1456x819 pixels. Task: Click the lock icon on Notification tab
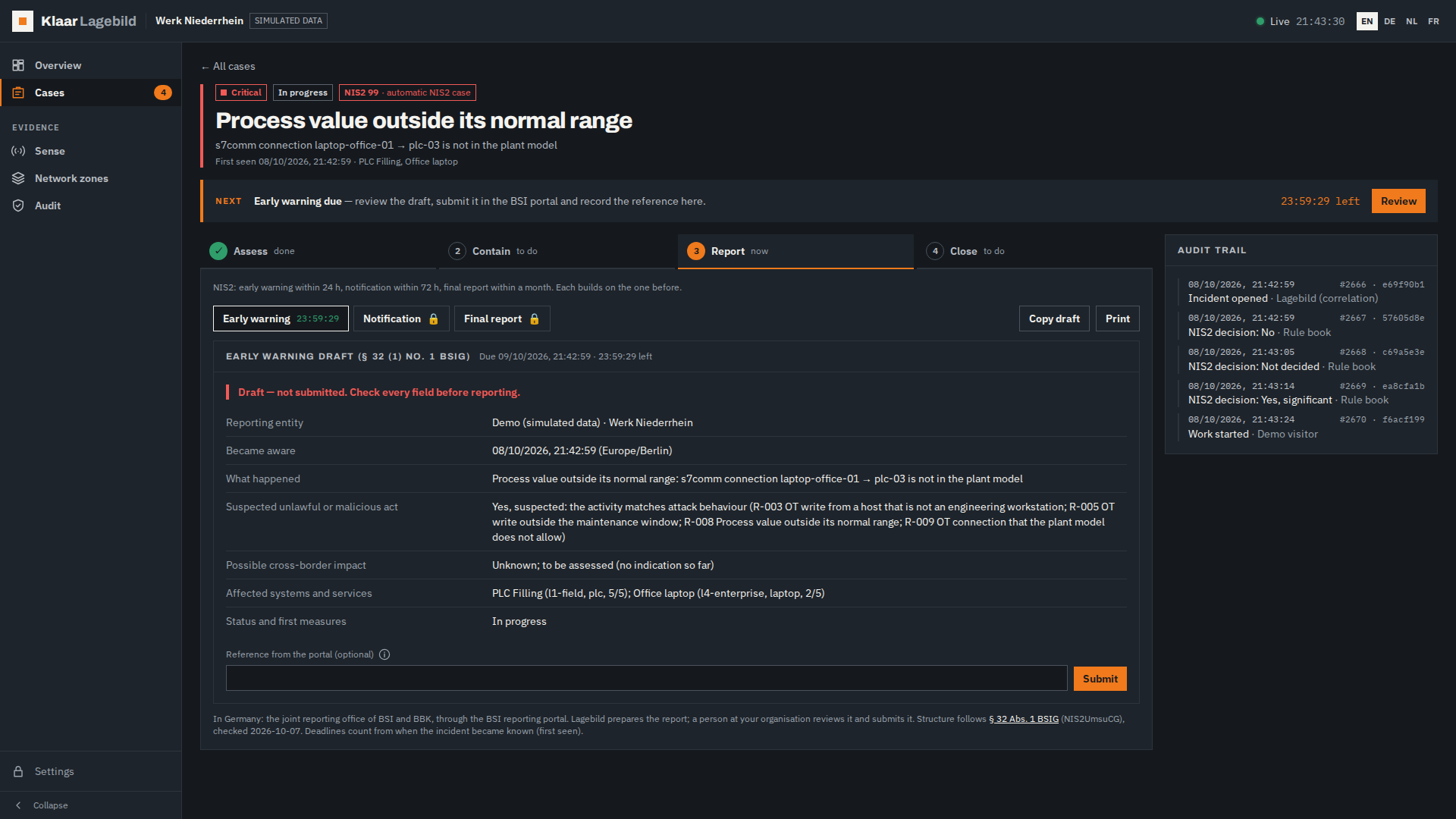point(434,319)
